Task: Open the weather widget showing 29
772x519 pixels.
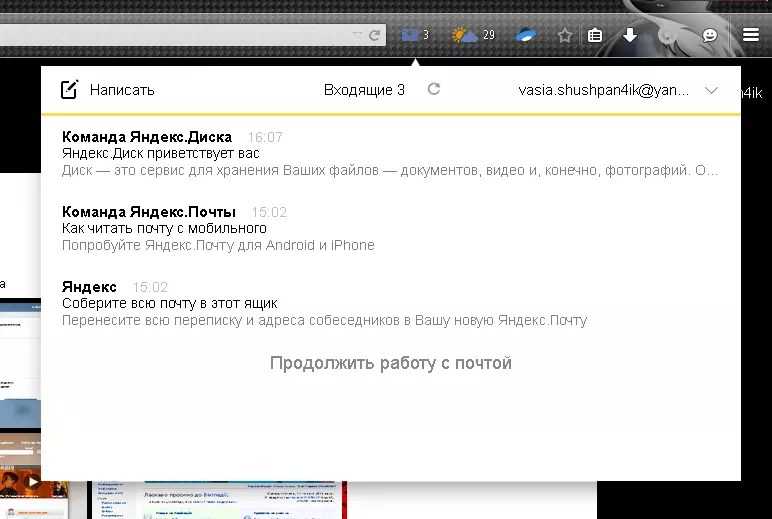Action: coord(473,35)
